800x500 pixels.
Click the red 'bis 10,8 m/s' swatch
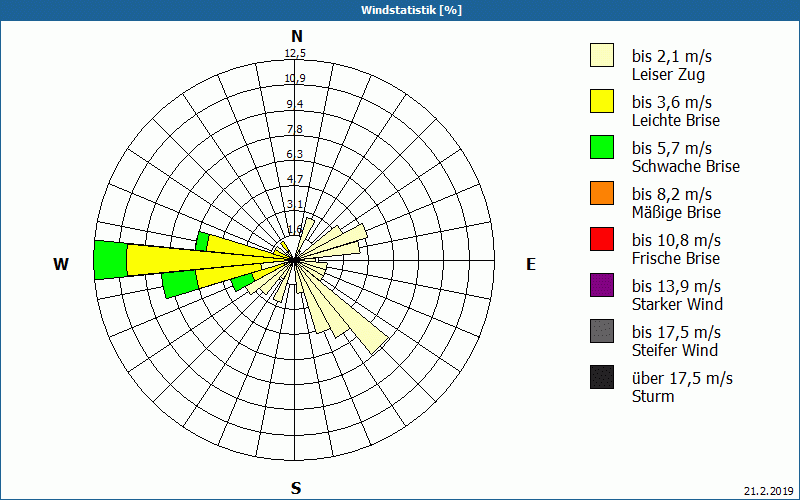click(602, 239)
